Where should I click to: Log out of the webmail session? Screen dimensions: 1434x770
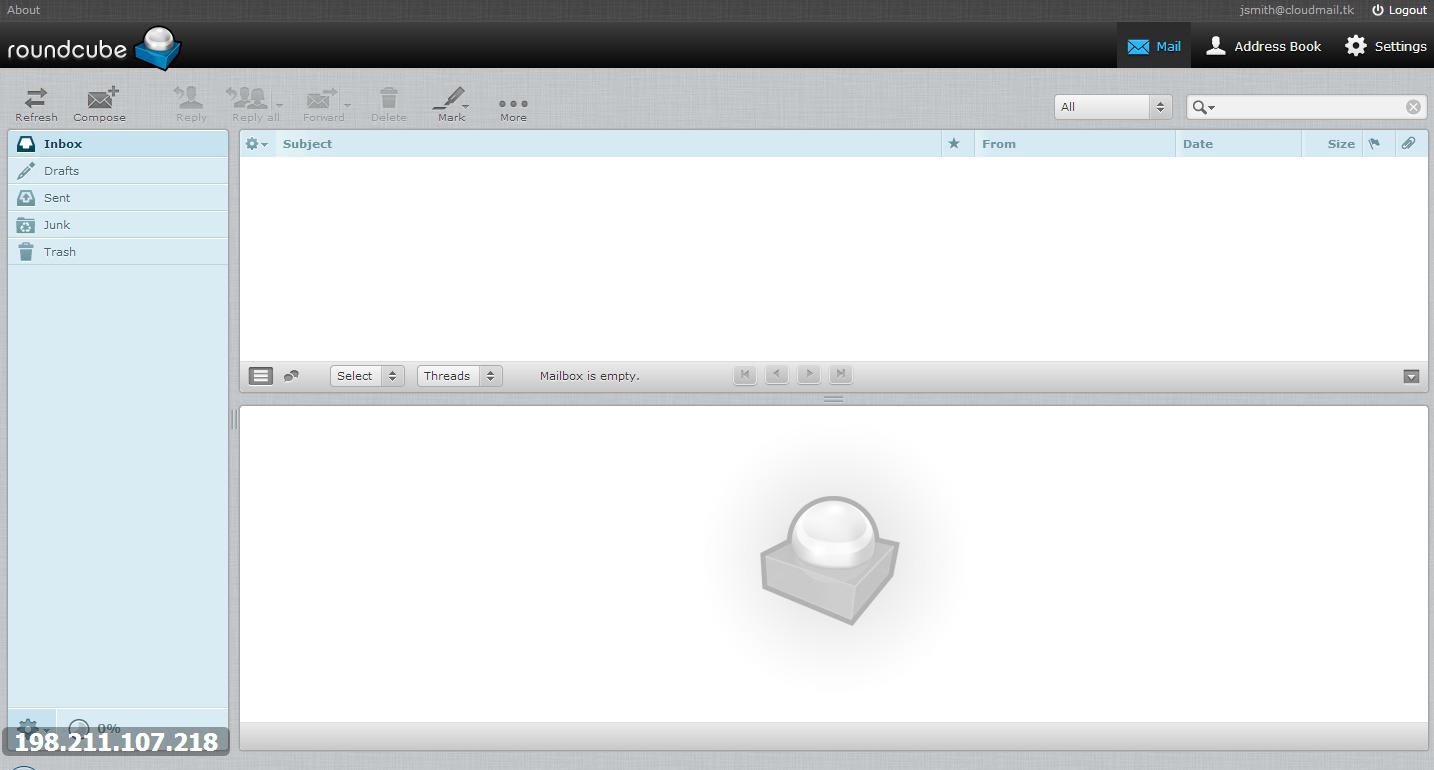tap(1399, 10)
